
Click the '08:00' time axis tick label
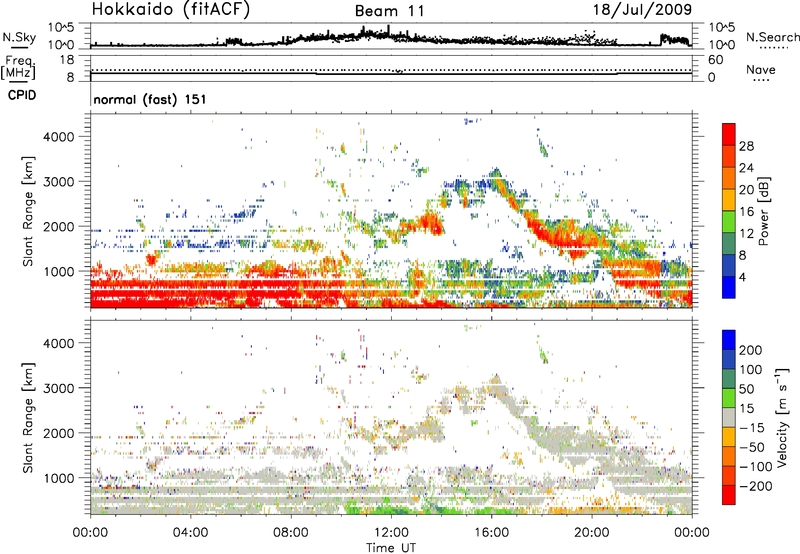291,532
